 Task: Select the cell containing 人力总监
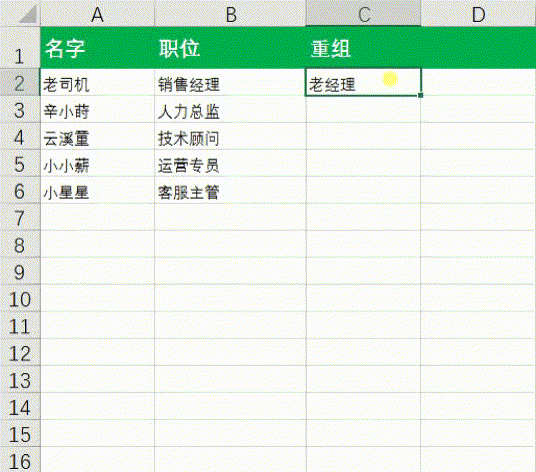[x=230, y=109]
